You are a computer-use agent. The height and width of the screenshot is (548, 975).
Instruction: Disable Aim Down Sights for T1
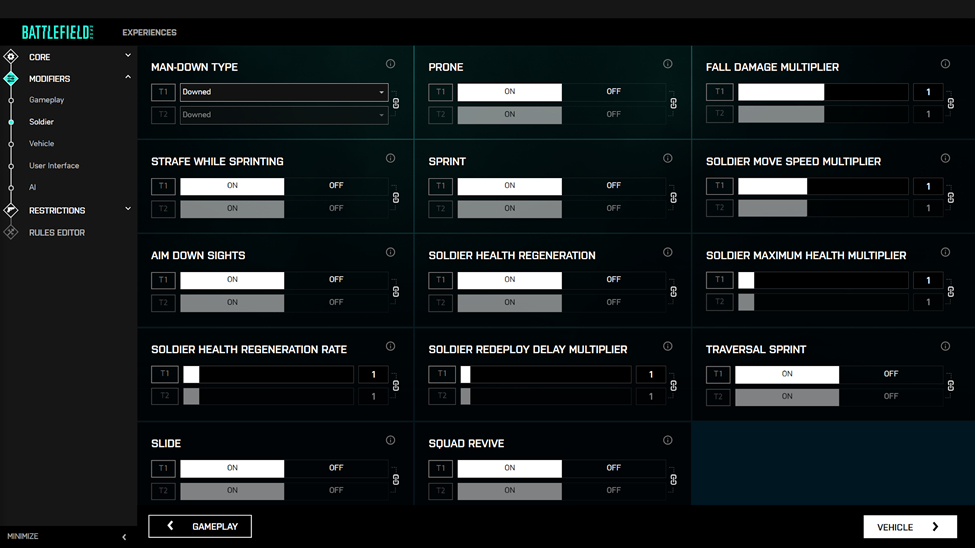pyautogui.click(x=336, y=280)
